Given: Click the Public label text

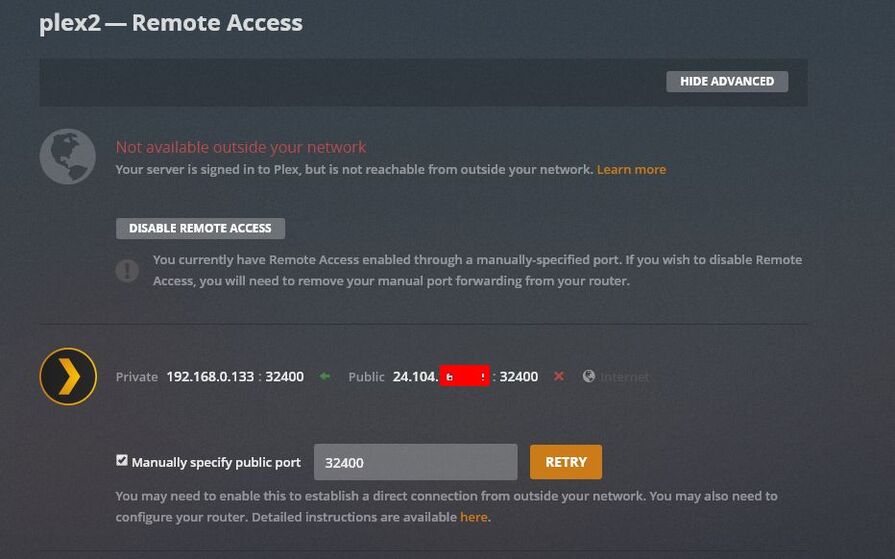Looking at the screenshot, I should click(x=366, y=377).
